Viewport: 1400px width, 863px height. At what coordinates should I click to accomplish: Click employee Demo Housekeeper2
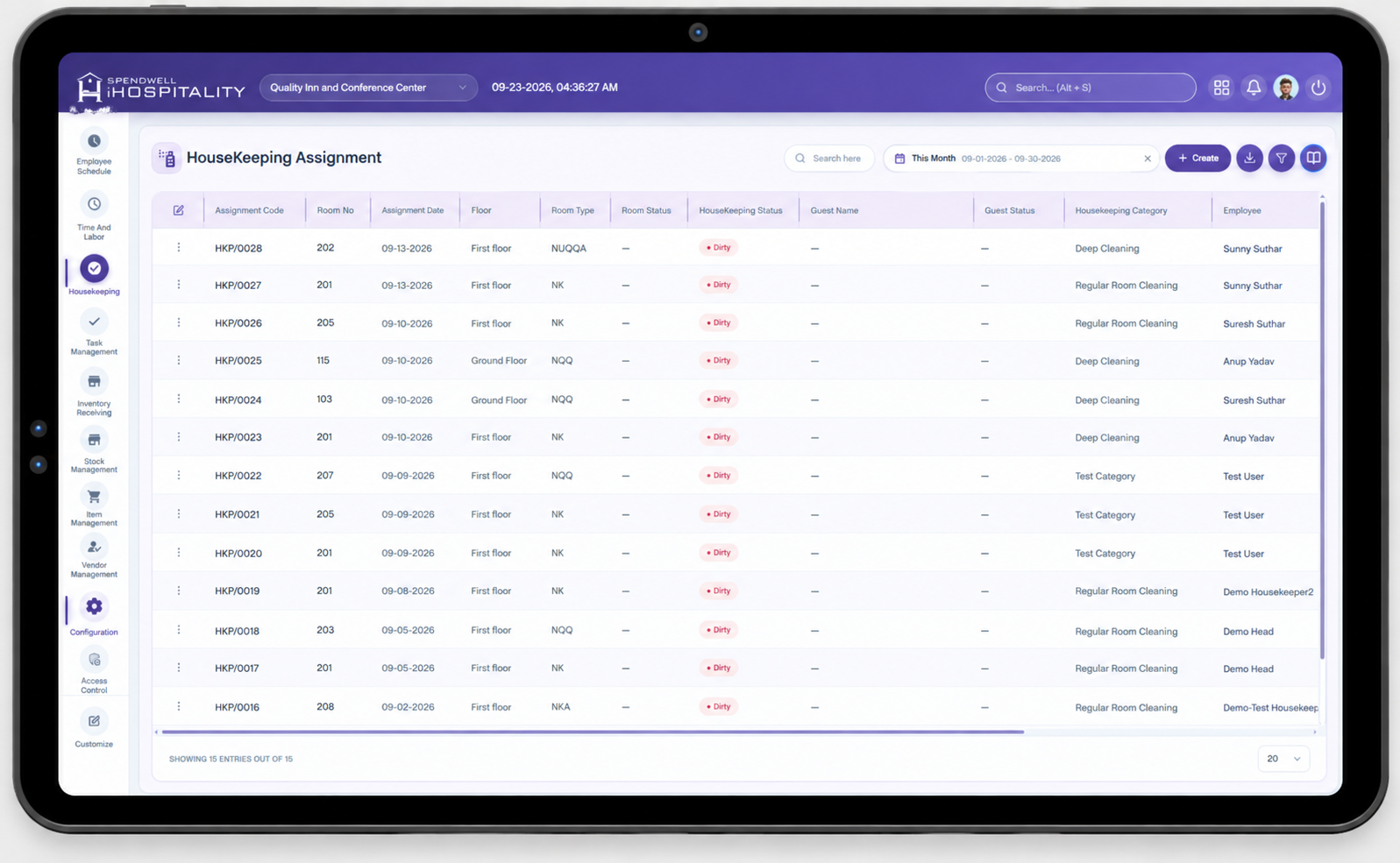tap(1268, 591)
